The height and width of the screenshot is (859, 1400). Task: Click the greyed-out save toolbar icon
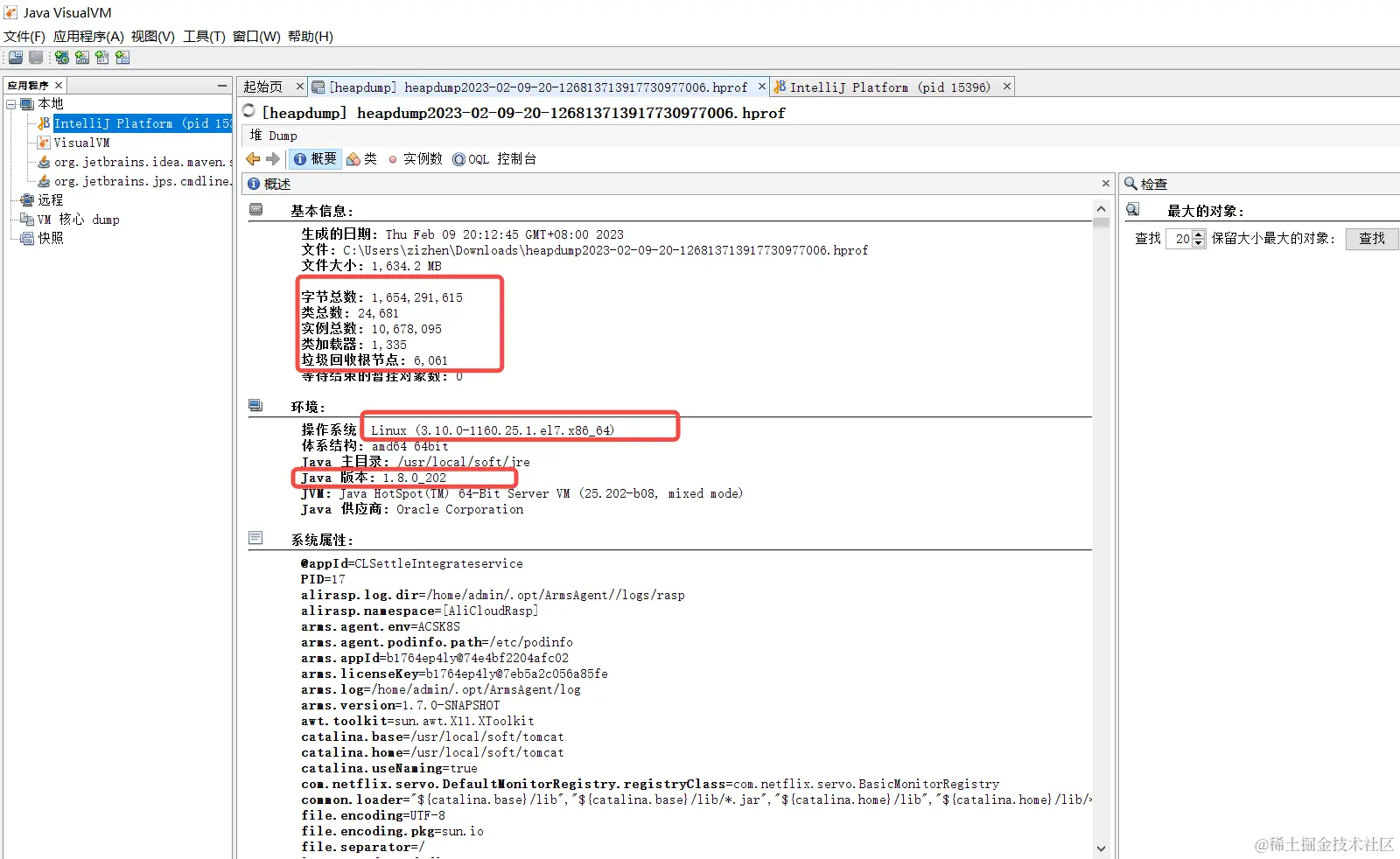[x=36, y=58]
